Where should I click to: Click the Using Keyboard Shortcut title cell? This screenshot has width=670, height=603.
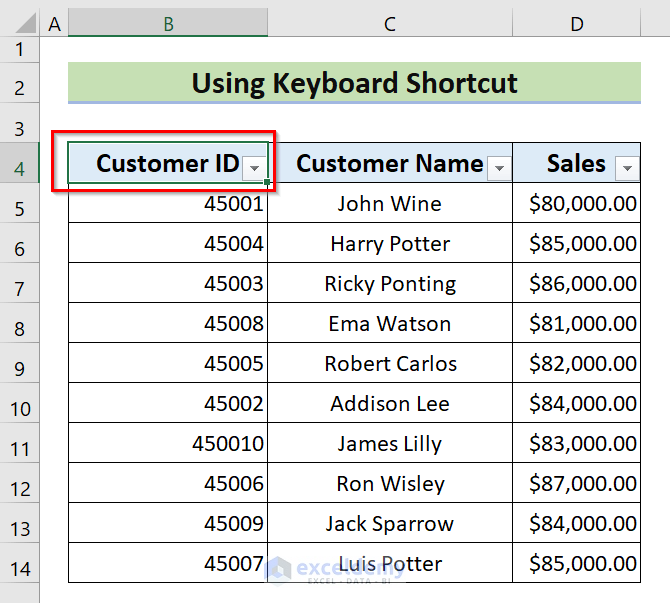354,83
